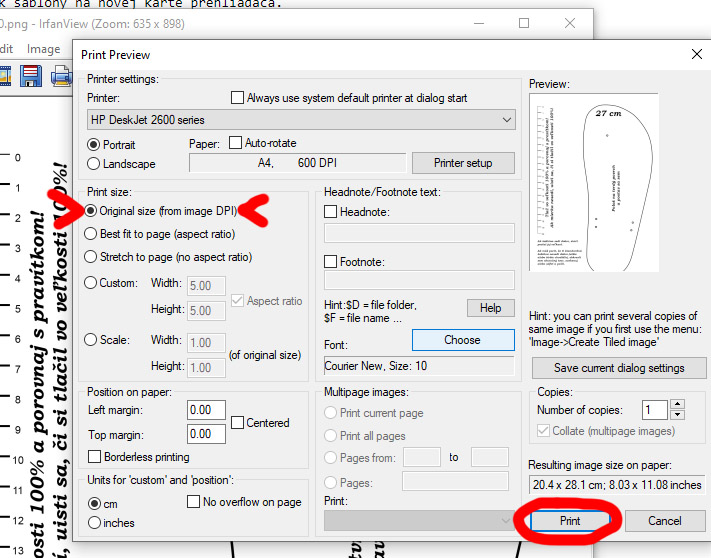
Task: Open the Image menu in IrfanView
Action: pyautogui.click(x=44, y=49)
